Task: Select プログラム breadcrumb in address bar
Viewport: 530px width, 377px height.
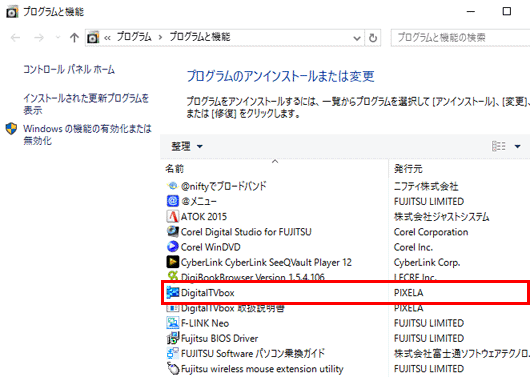Action: point(134,37)
